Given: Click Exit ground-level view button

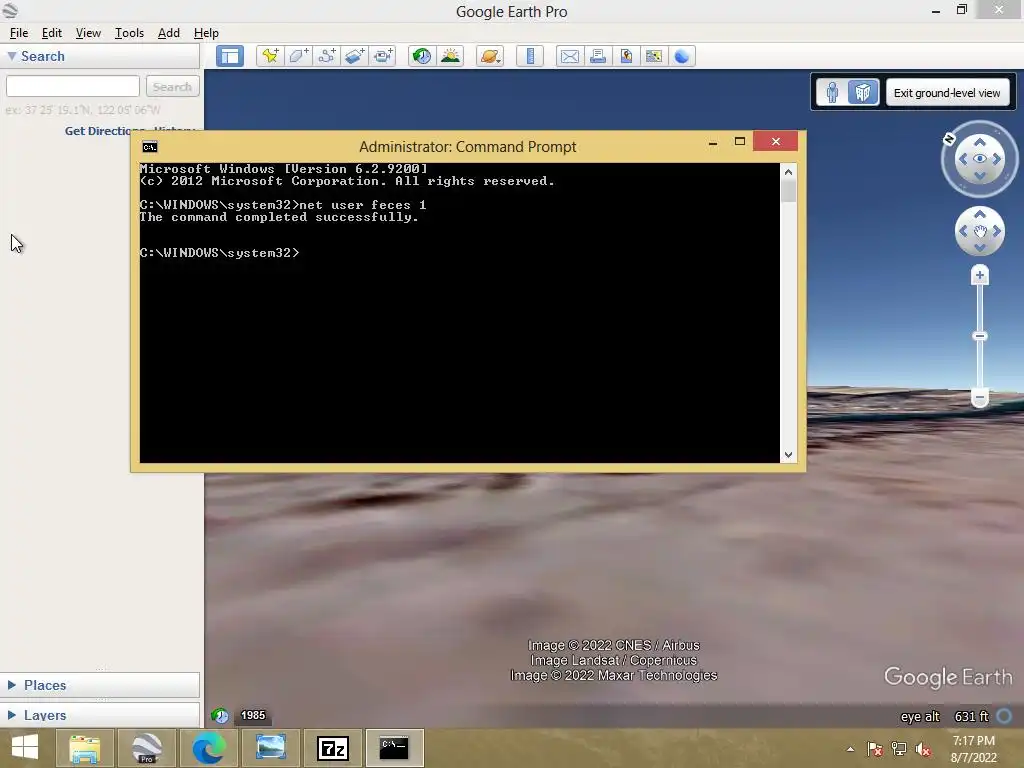Looking at the screenshot, I should pos(947,93).
